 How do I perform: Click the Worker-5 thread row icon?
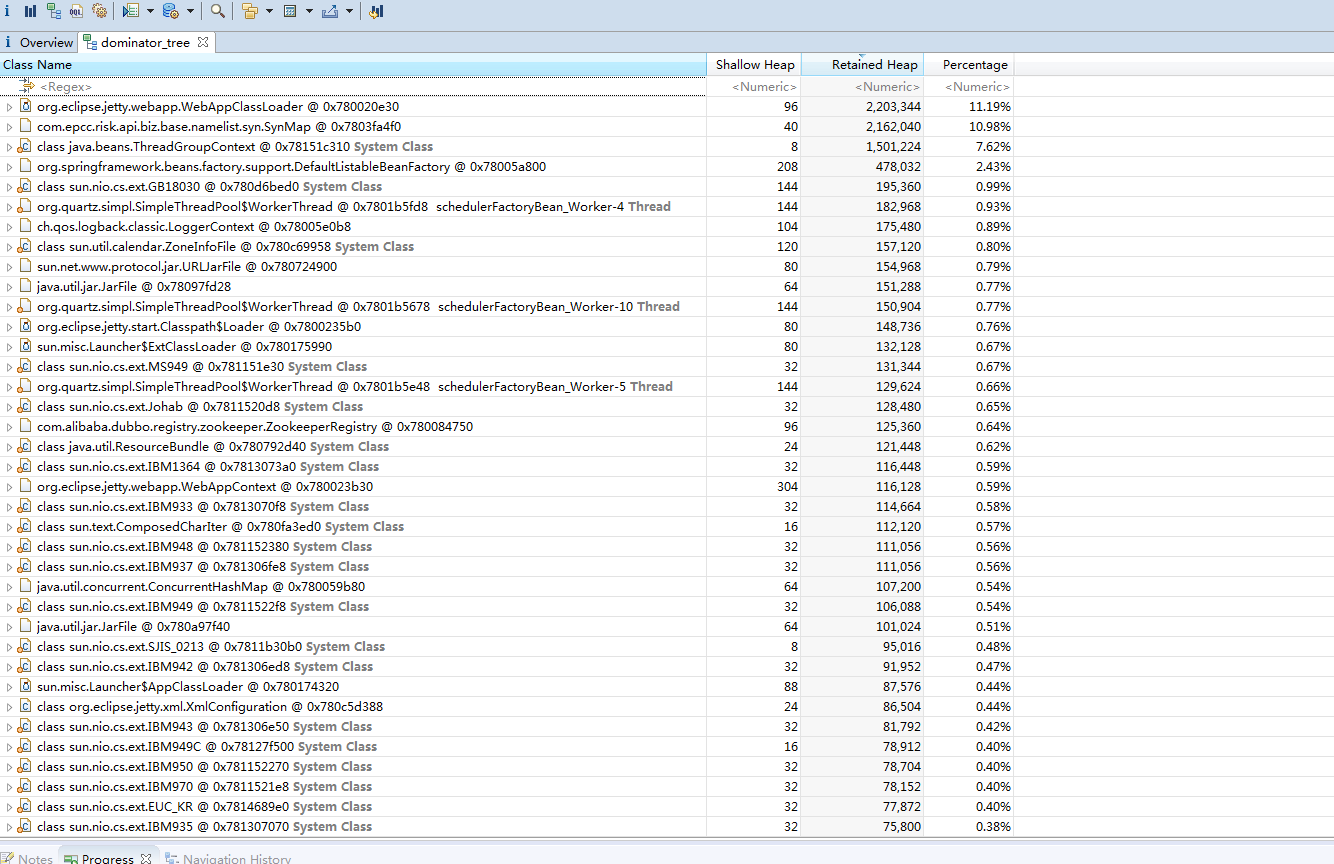(25, 387)
